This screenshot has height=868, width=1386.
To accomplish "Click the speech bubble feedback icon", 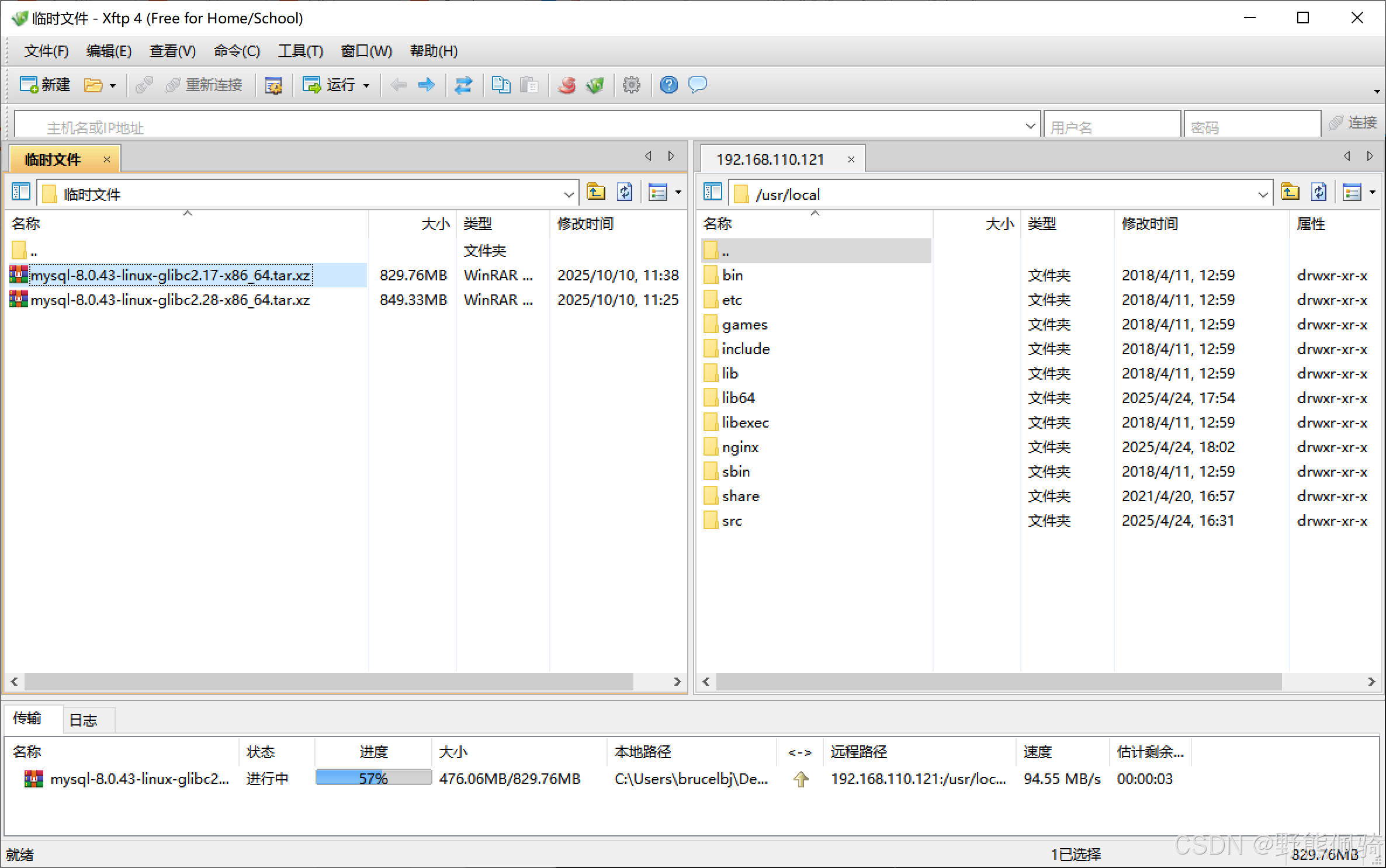I will [x=697, y=85].
